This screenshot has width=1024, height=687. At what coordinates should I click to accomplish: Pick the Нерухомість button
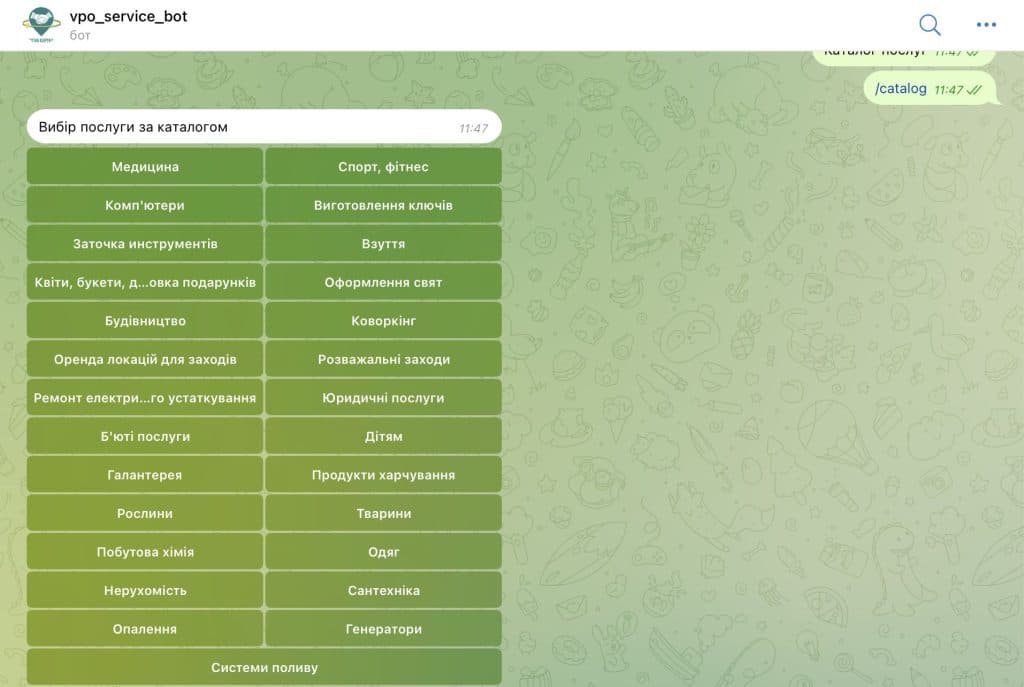tap(145, 590)
